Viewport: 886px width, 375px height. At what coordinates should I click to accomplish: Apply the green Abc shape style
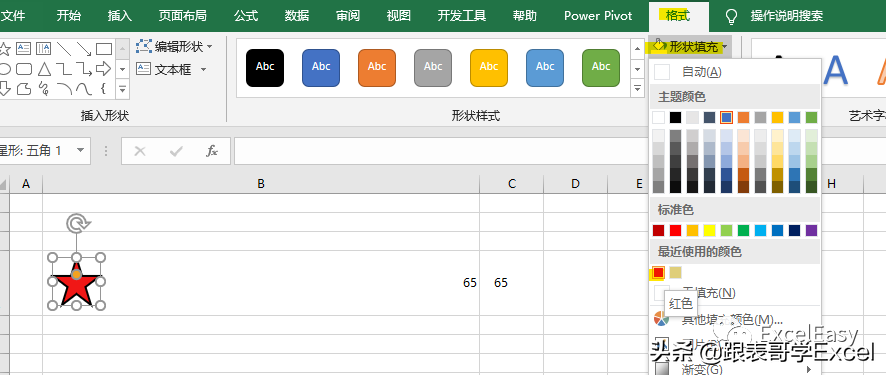pyautogui.click(x=601, y=68)
